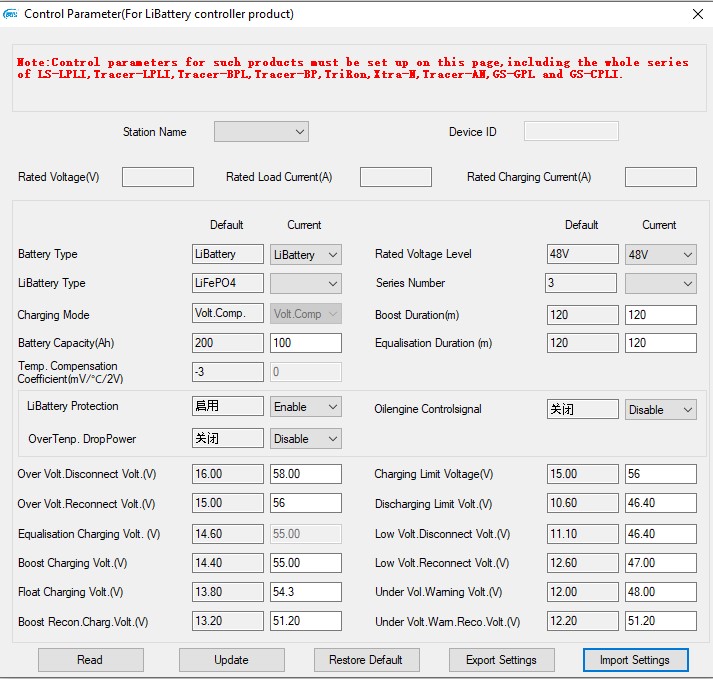Screen dimensions: 713x679
Task: Select the Over Volt.Disconnect current voltage field
Action: click(x=306, y=474)
